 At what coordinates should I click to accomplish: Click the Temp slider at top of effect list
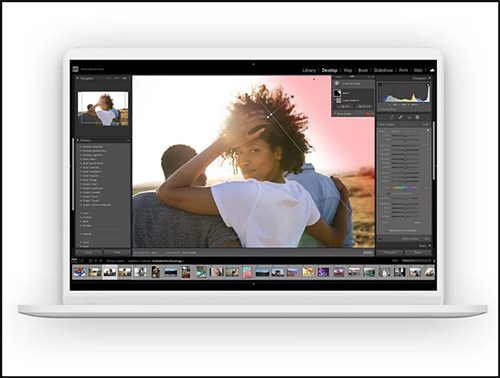click(405, 136)
